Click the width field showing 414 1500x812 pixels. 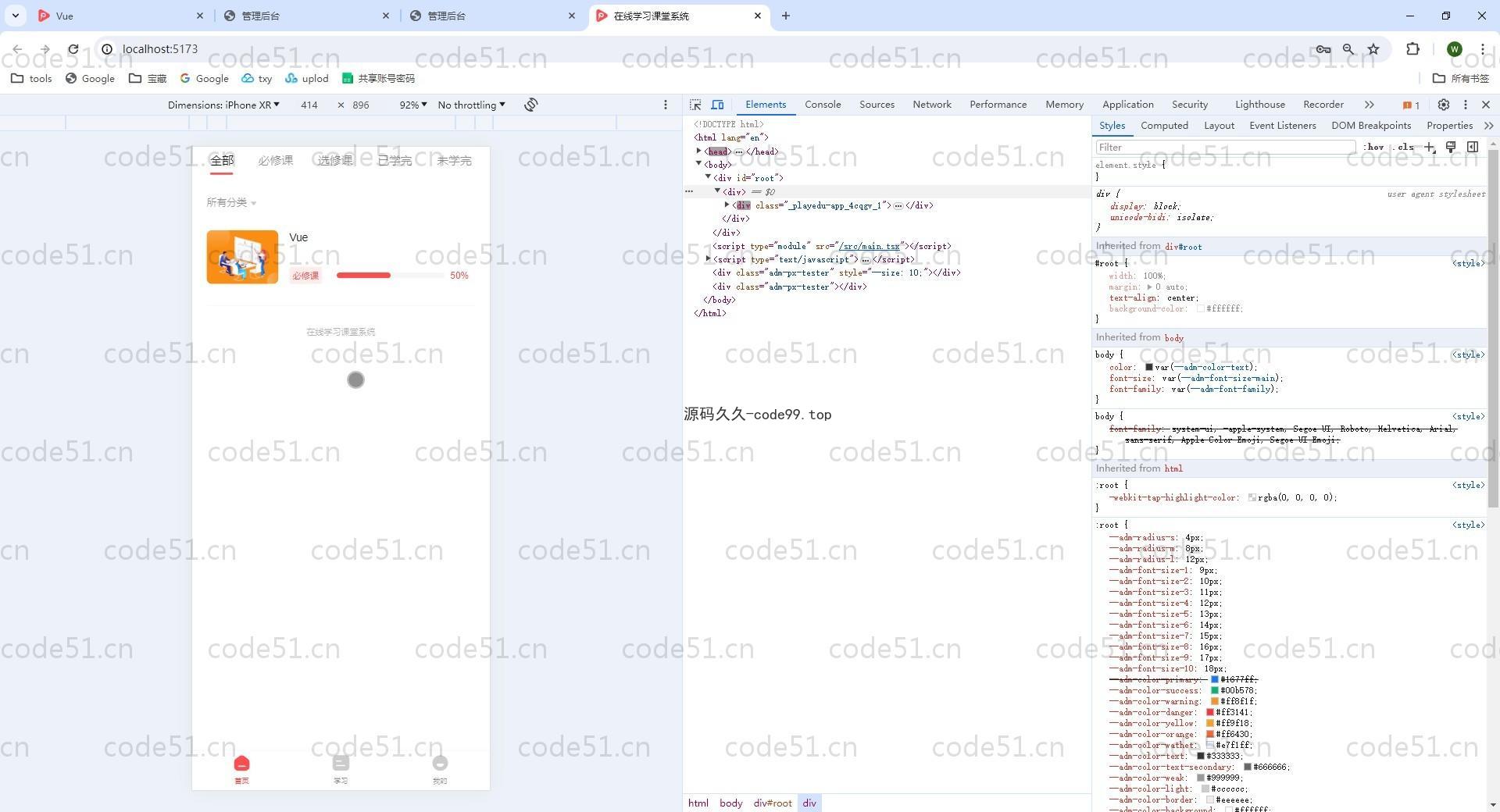point(309,105)
